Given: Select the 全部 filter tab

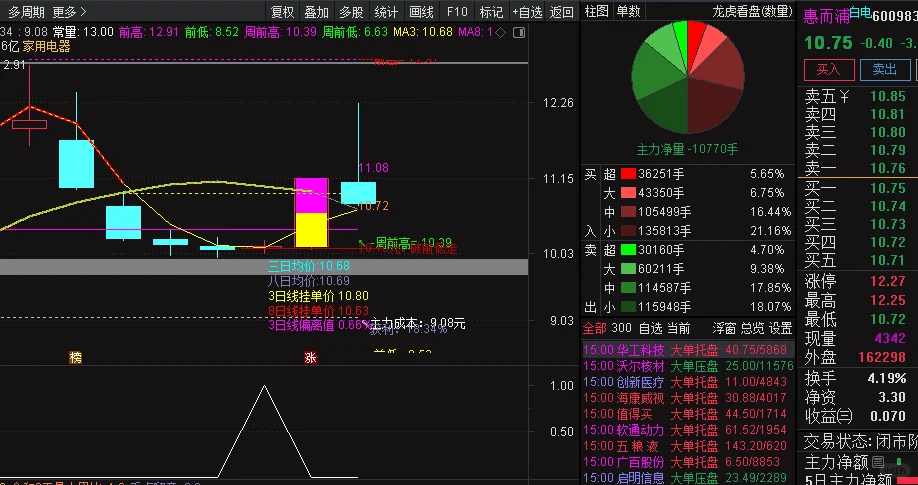Looking at the screenshot, I should point(594,328).
